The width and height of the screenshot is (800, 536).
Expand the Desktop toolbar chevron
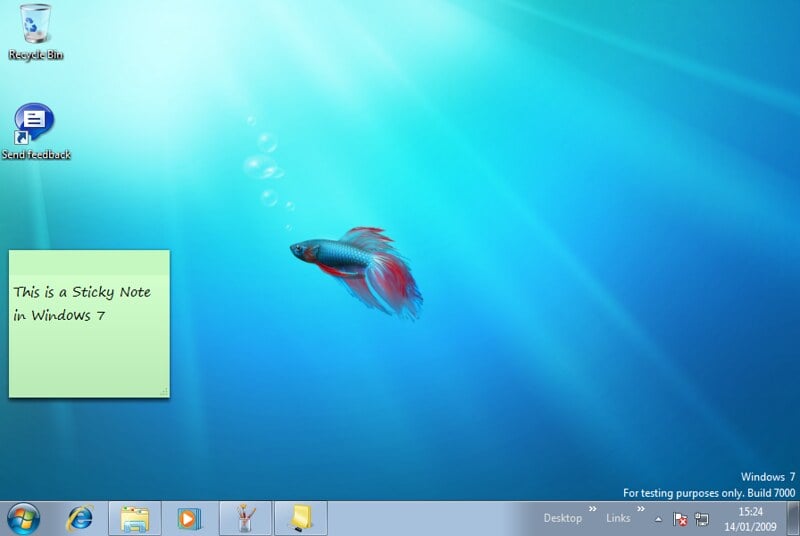[x=592, y=509]
